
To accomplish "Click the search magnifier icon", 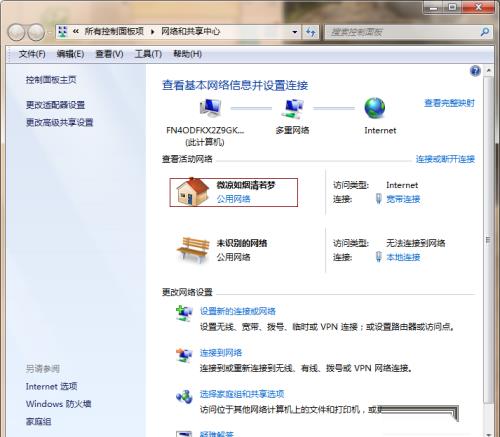I will [x=485, y=32].
